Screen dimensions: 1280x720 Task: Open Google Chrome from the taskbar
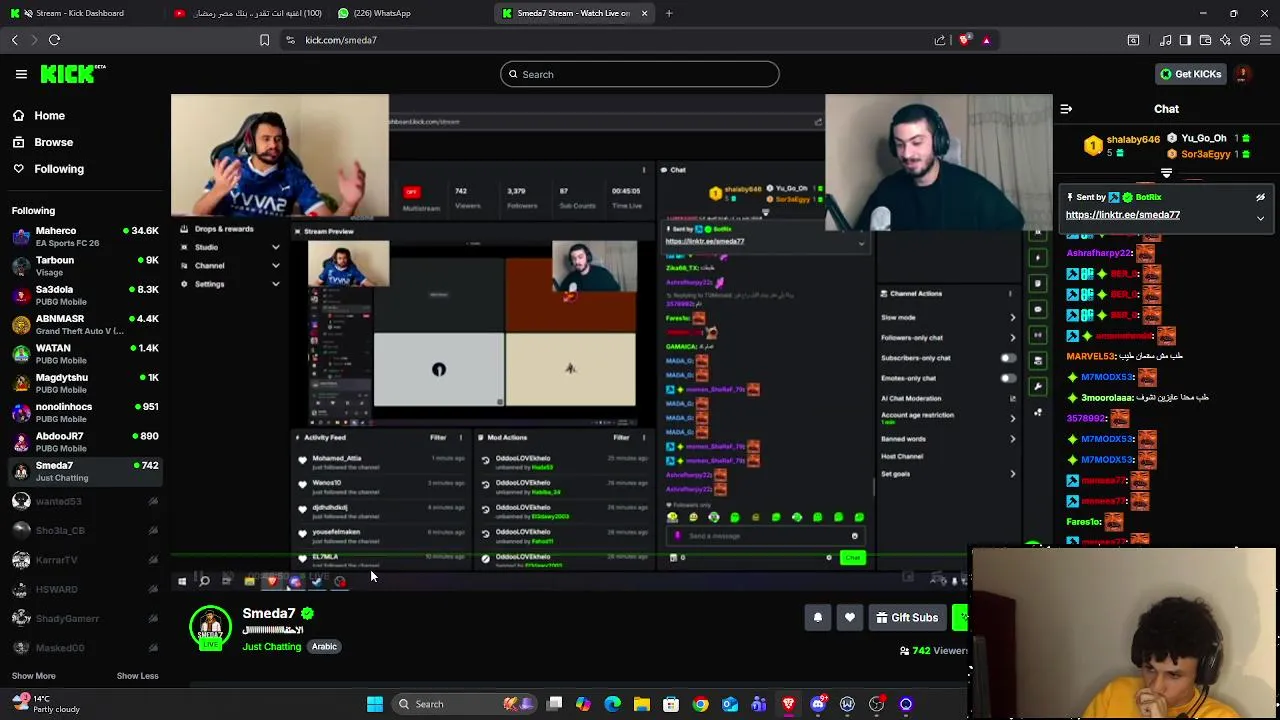point(701,704)
